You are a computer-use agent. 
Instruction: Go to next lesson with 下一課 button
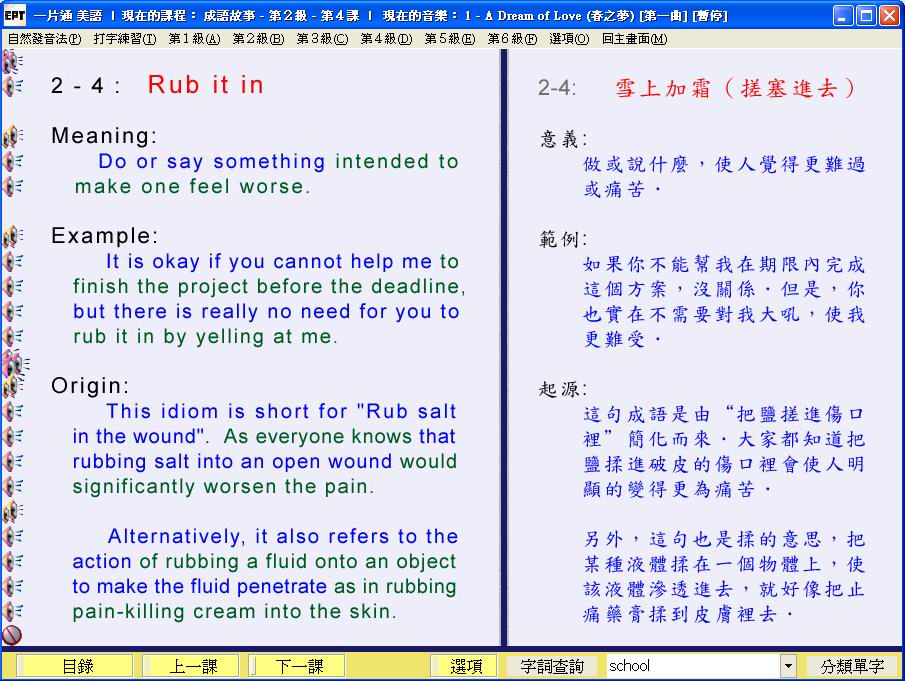298,666
